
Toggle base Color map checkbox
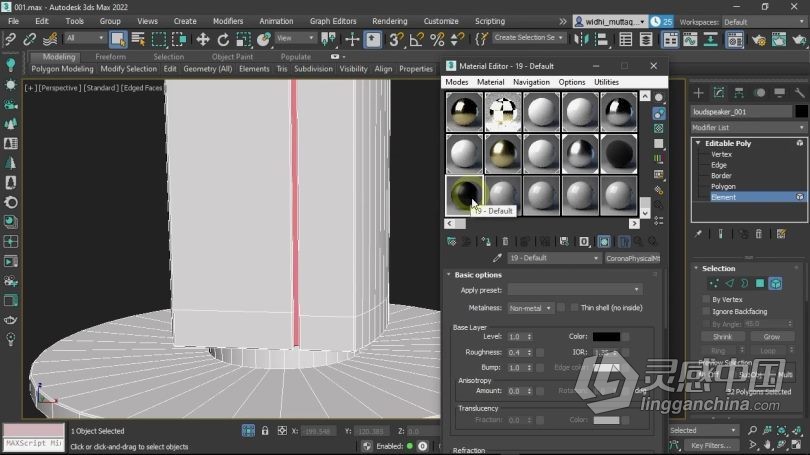(x=626, y=337)
